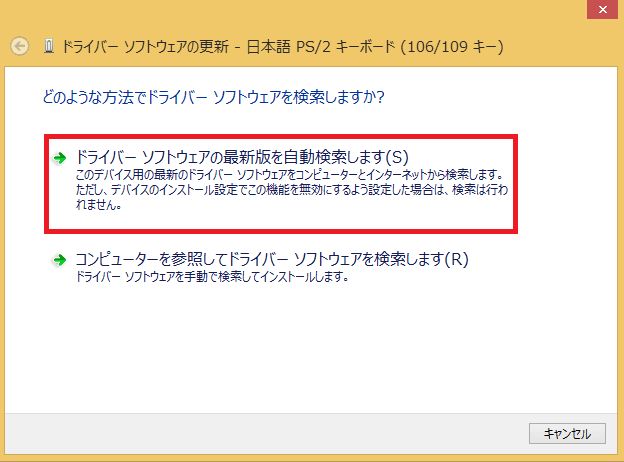This screenshot has width=624, height=462.
Task: Click the automatic search description paragraph
Action: coord(292,189)
